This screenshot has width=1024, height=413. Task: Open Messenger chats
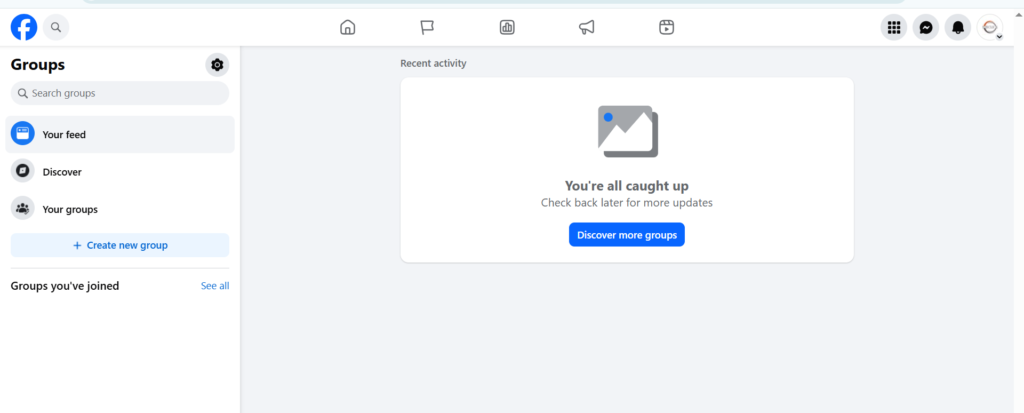pos(926,28)
